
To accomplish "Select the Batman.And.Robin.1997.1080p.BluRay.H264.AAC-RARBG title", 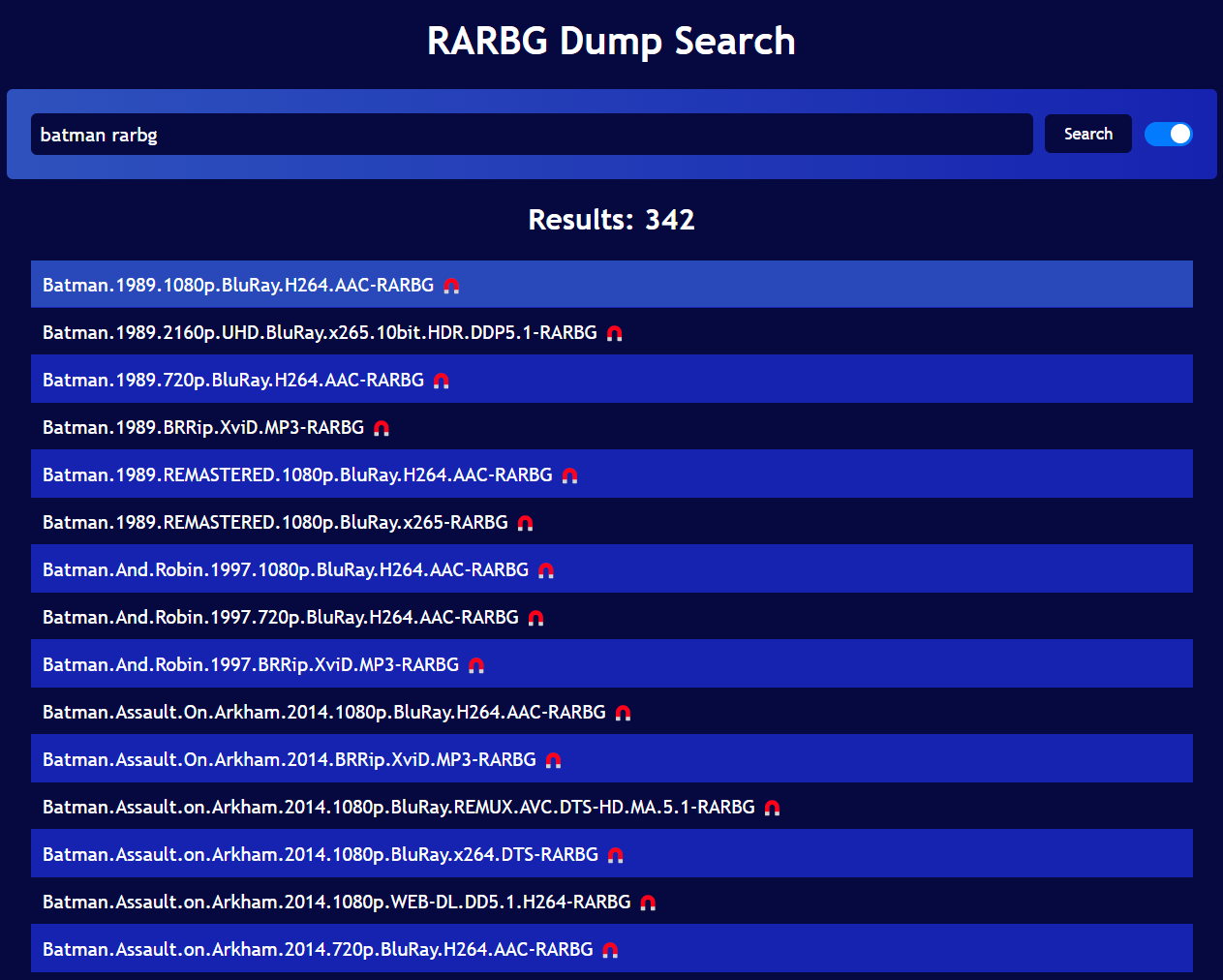I will pyautogui.click(x=286, y=569).
